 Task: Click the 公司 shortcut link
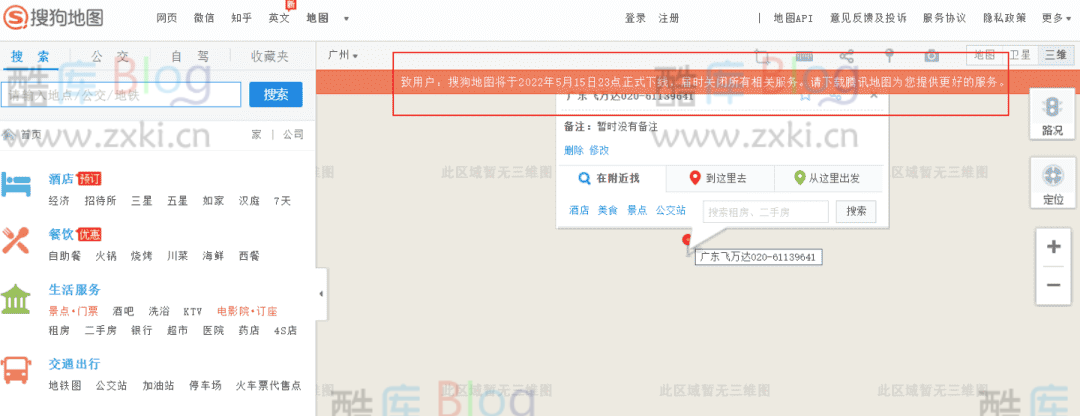point(293,134)
